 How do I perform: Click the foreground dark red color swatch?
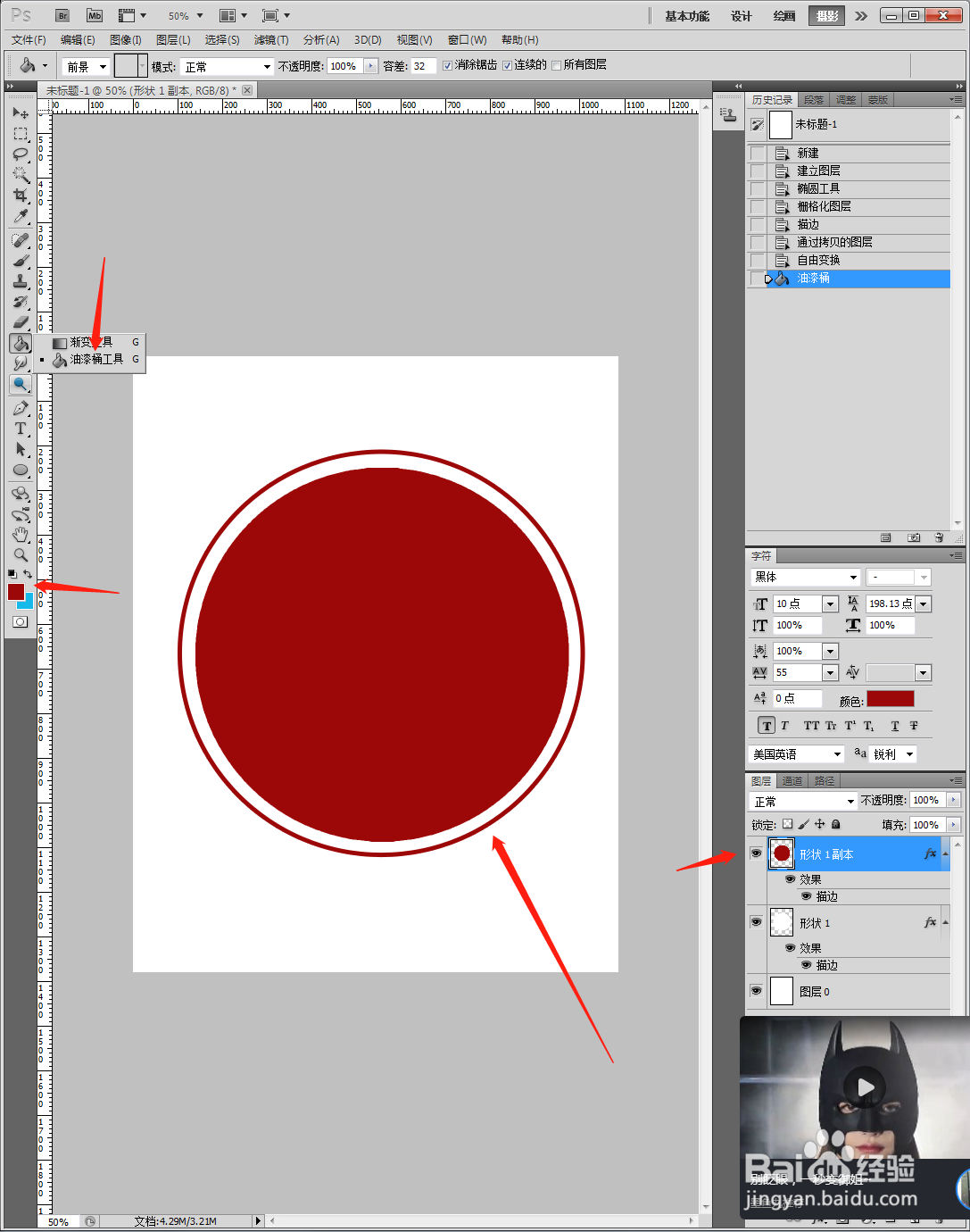tap(15, 590)
